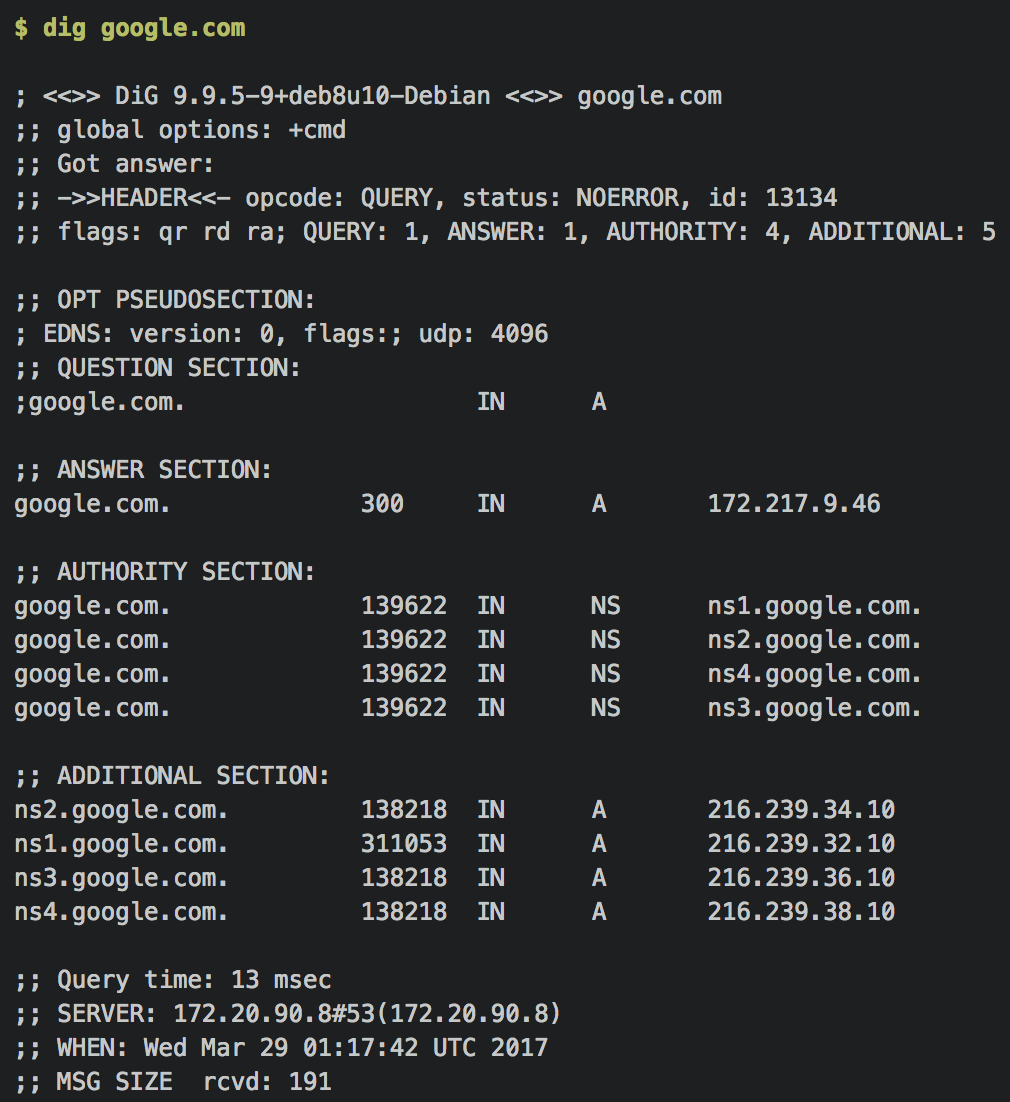
Task: Select ns1.google.com. in the authority section
Action: 814,606
